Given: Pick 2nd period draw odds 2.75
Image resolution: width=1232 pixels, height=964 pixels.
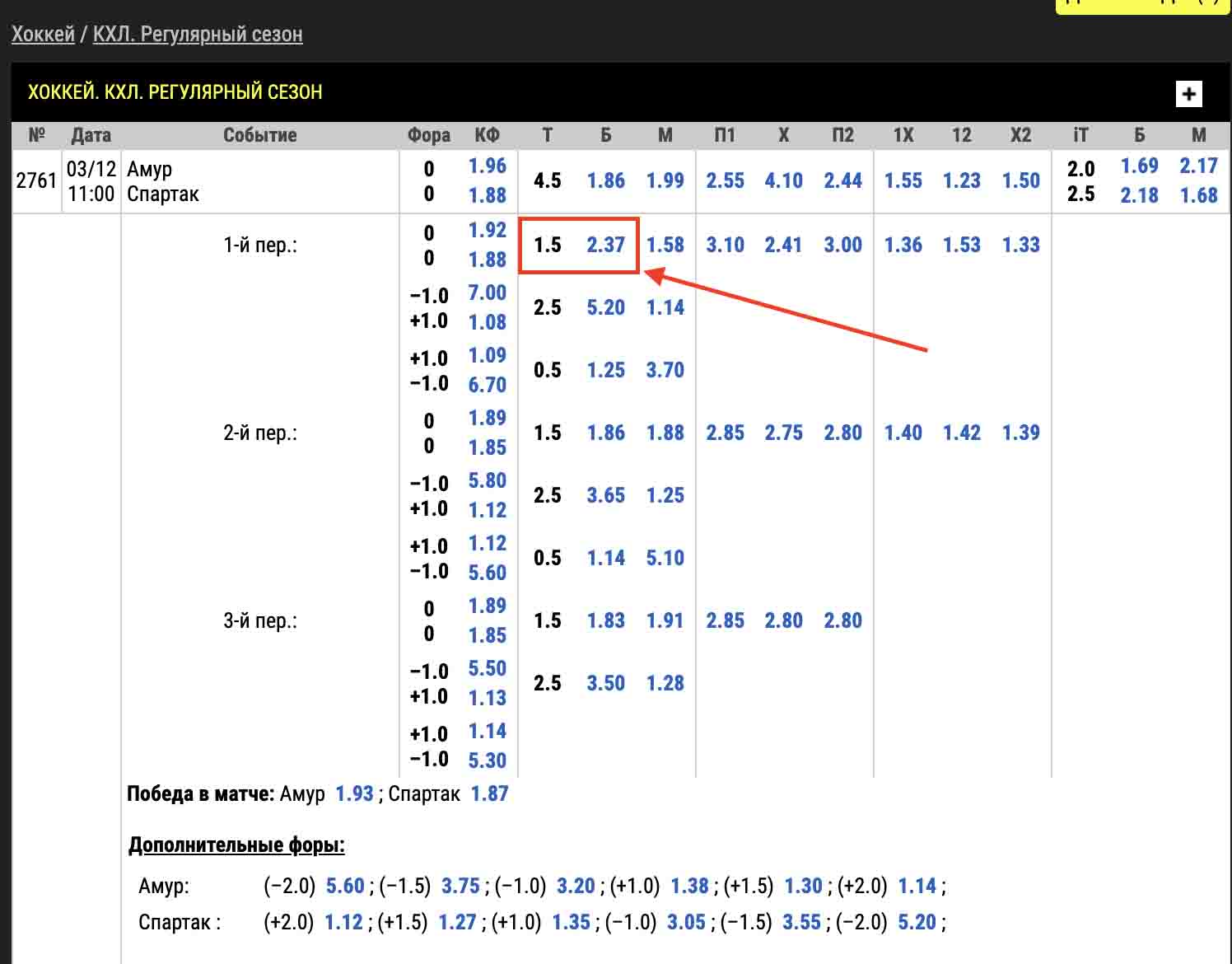Looking at the screenshot, I should tap(784, 433).
